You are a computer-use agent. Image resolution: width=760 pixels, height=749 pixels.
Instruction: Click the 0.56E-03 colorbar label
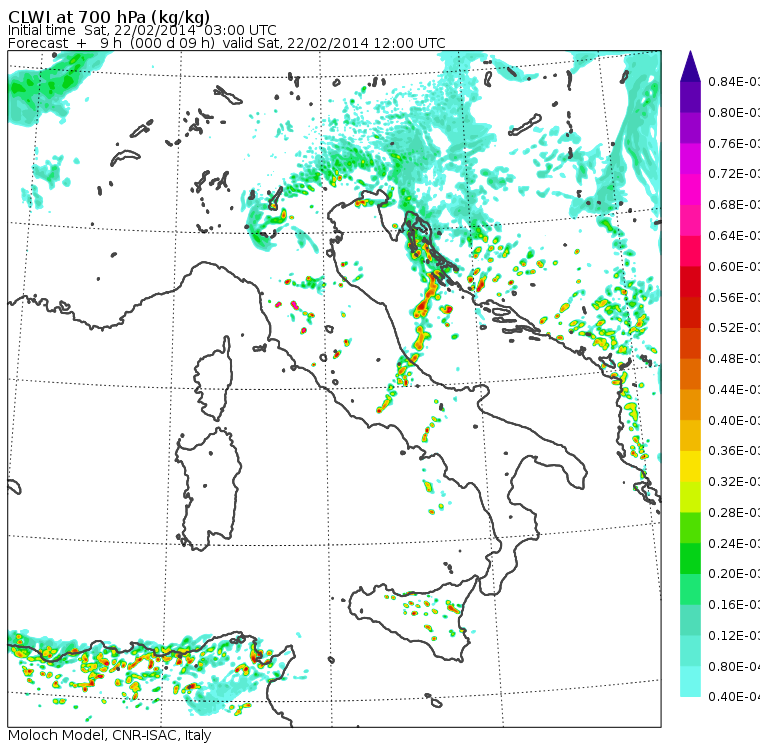tap(734, 297)
